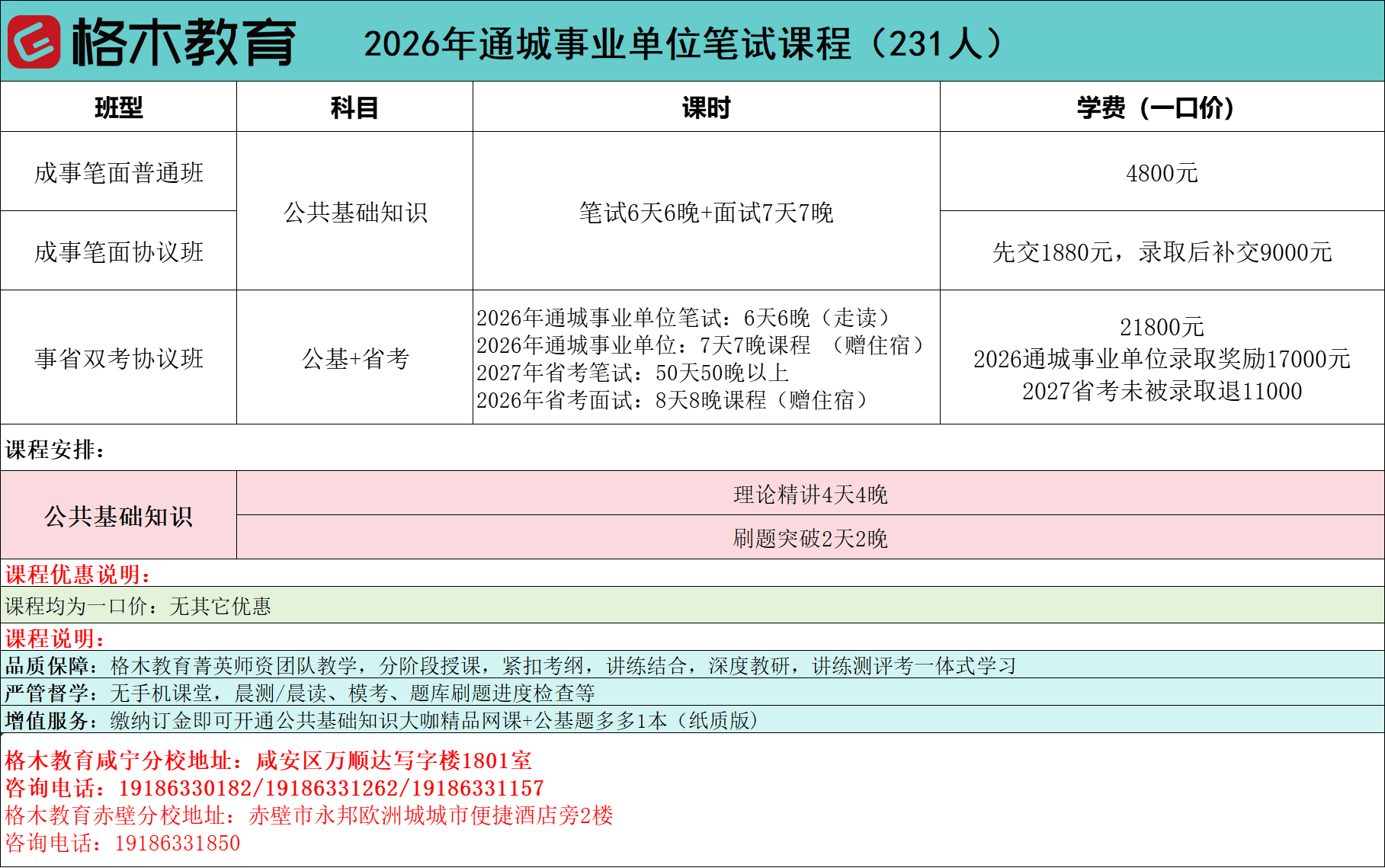Image resolution: width=1385 pixels, height=868 pixels.
Task: Click the 科目 column header
Action: [354, 107]
